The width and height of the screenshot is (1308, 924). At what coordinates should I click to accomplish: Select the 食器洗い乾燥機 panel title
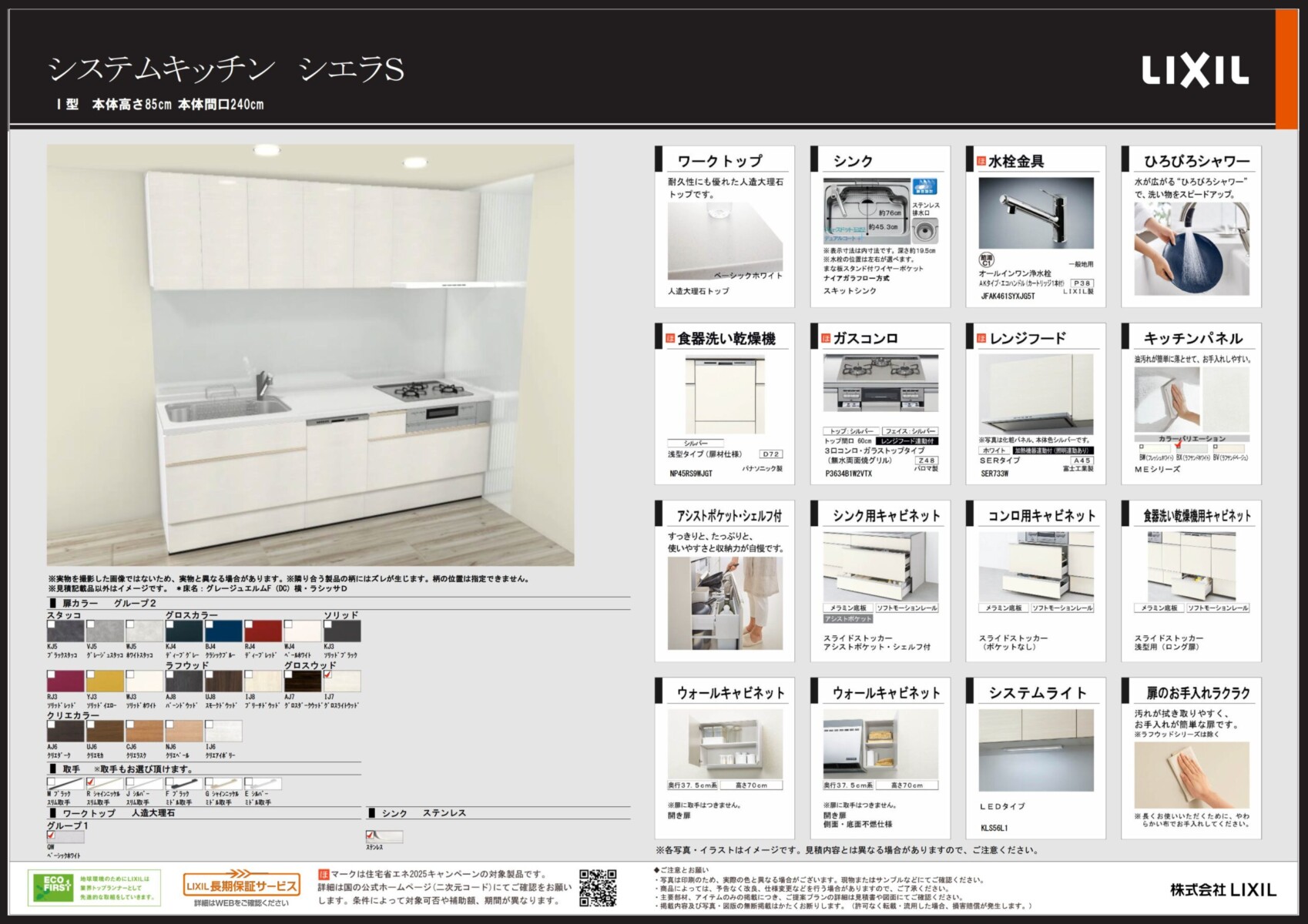point(726,338)
